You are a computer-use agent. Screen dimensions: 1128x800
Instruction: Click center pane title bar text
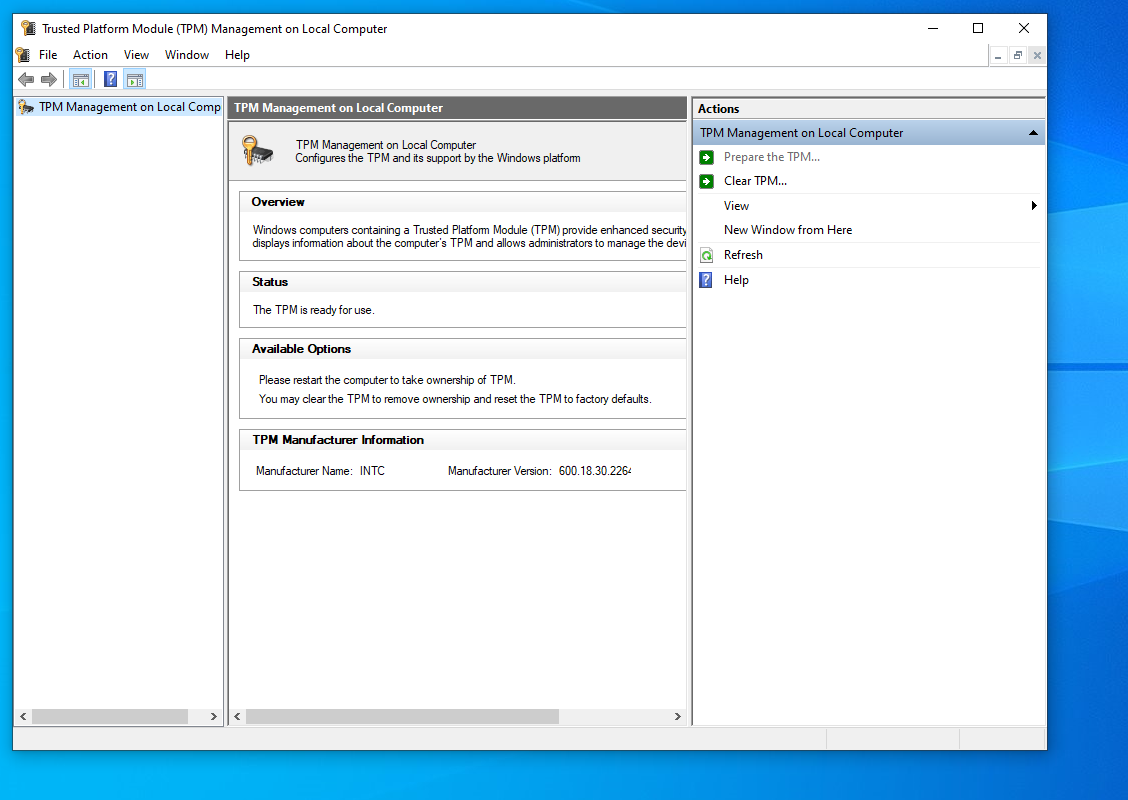coord(338,108)
